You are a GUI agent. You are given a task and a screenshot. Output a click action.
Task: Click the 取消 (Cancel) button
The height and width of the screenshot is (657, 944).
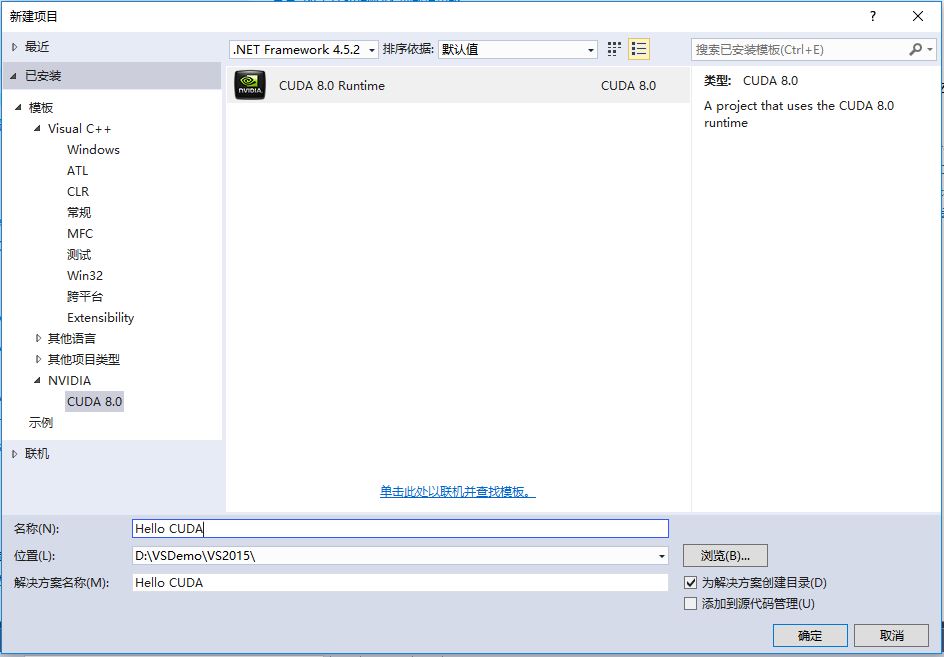coord(891,635)
